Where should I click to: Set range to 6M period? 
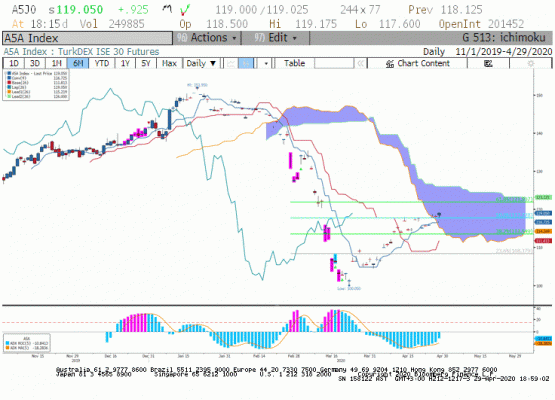point(78,63)
